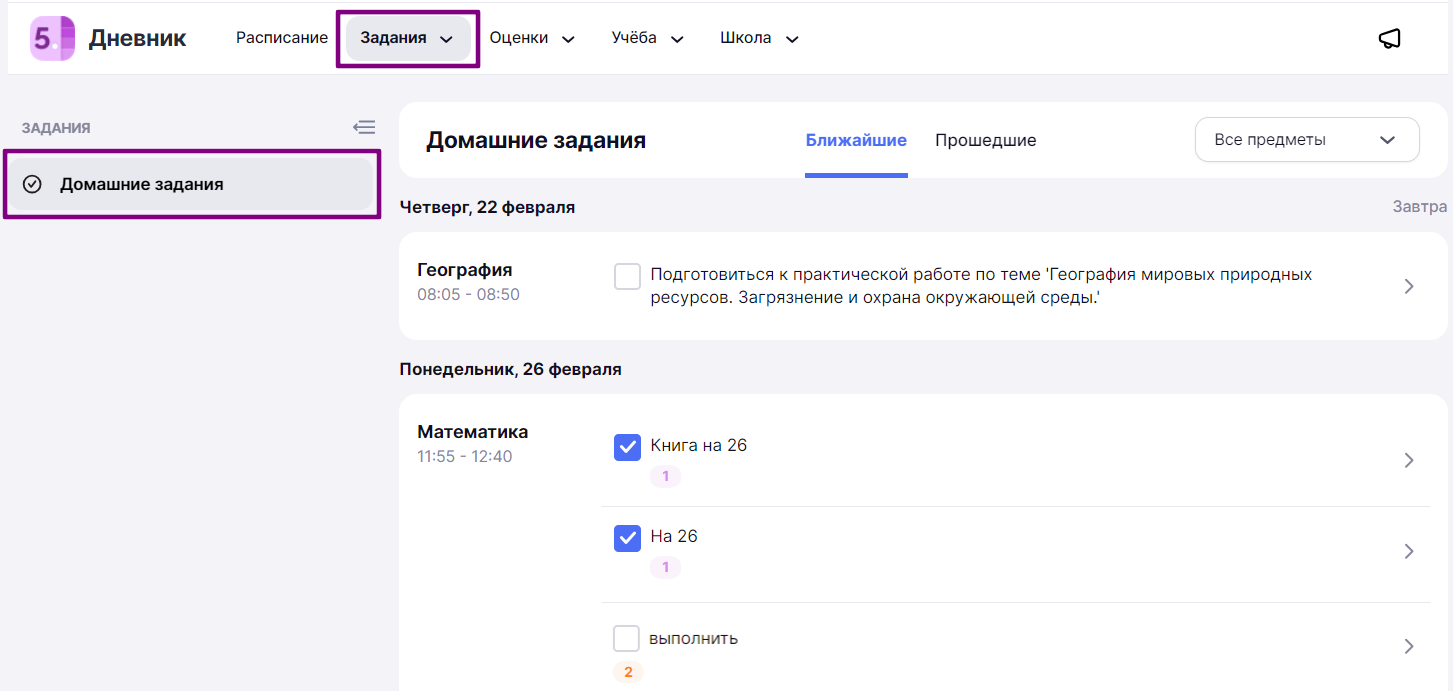Open География task with right arrow
The image size is (1453, 691).
[x=1409, y=286]
